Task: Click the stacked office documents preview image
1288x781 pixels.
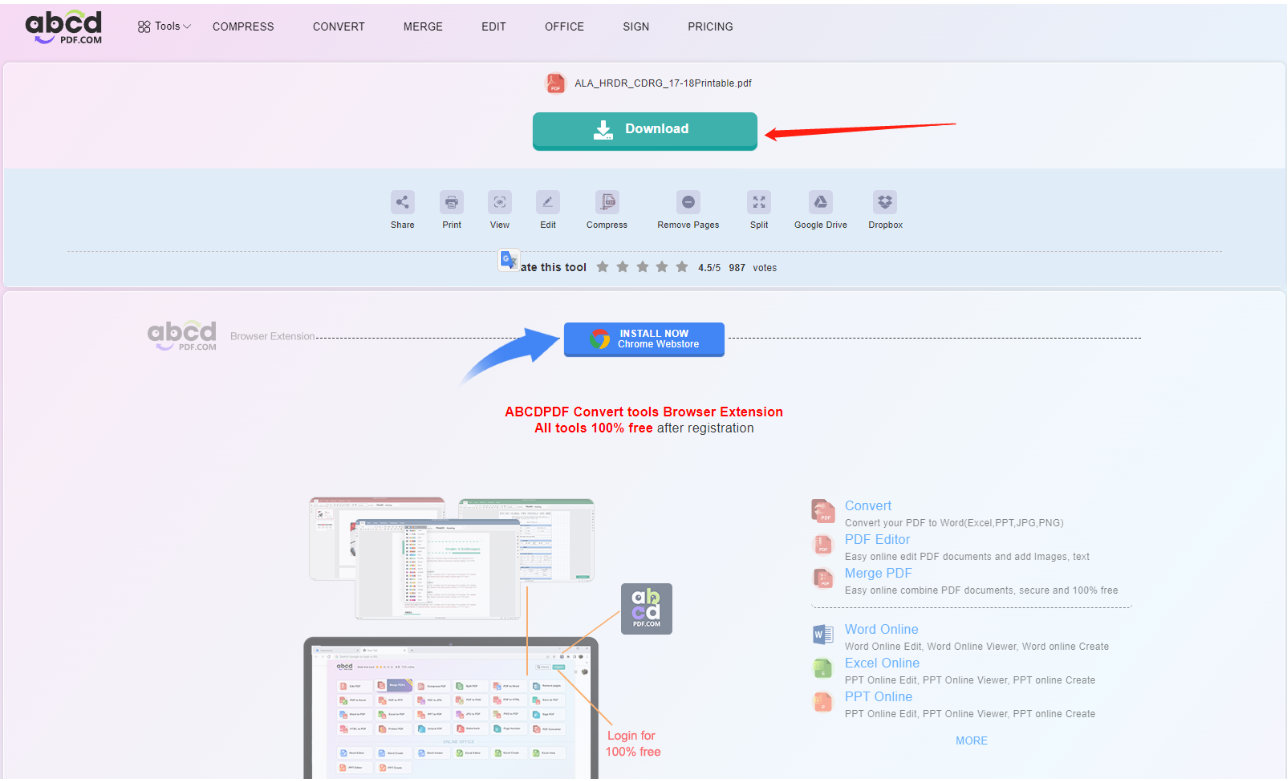Action: [452, 558]
